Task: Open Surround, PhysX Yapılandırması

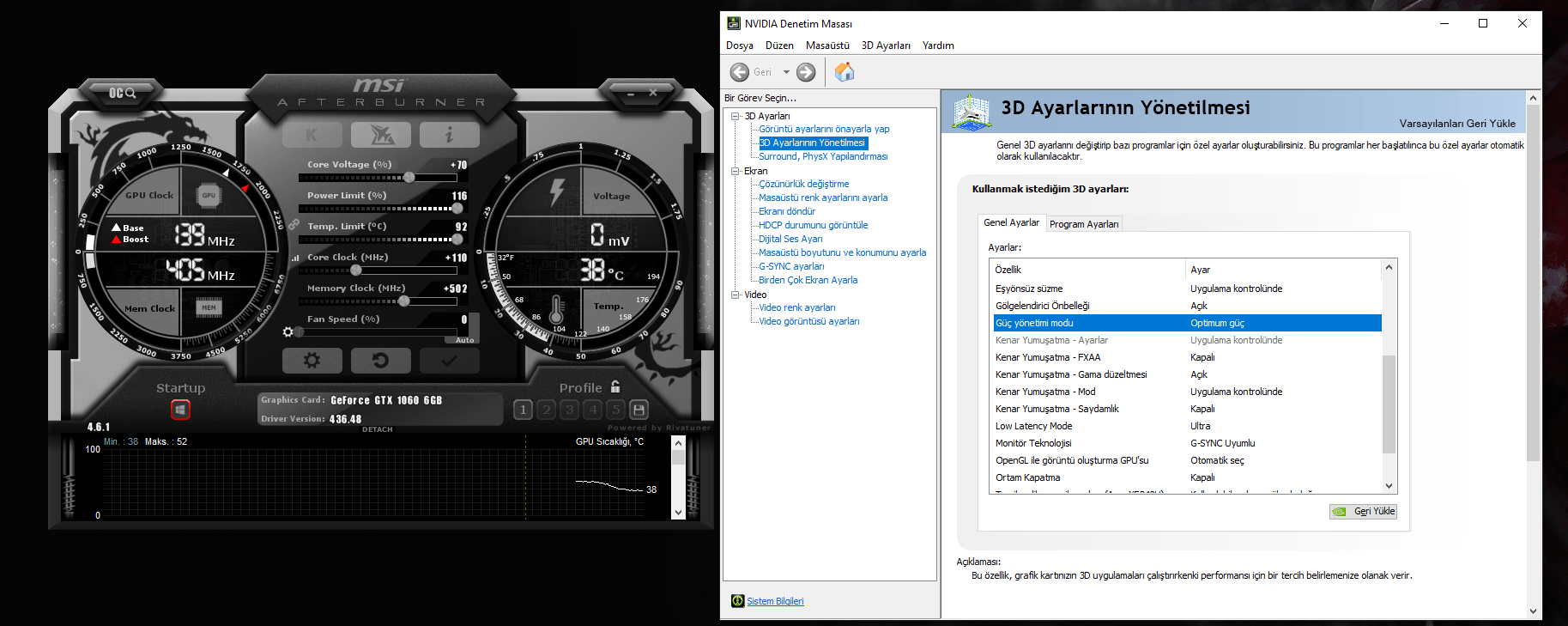Action: 823,156
